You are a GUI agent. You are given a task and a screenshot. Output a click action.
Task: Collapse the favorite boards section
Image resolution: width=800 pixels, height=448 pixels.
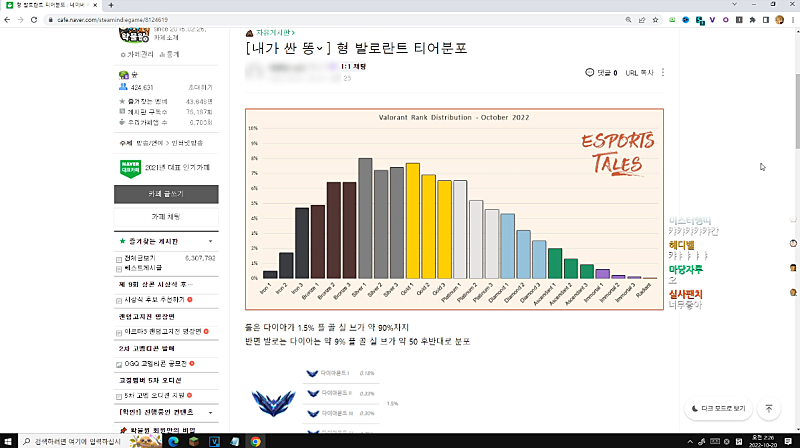click(x=211, y=241)
